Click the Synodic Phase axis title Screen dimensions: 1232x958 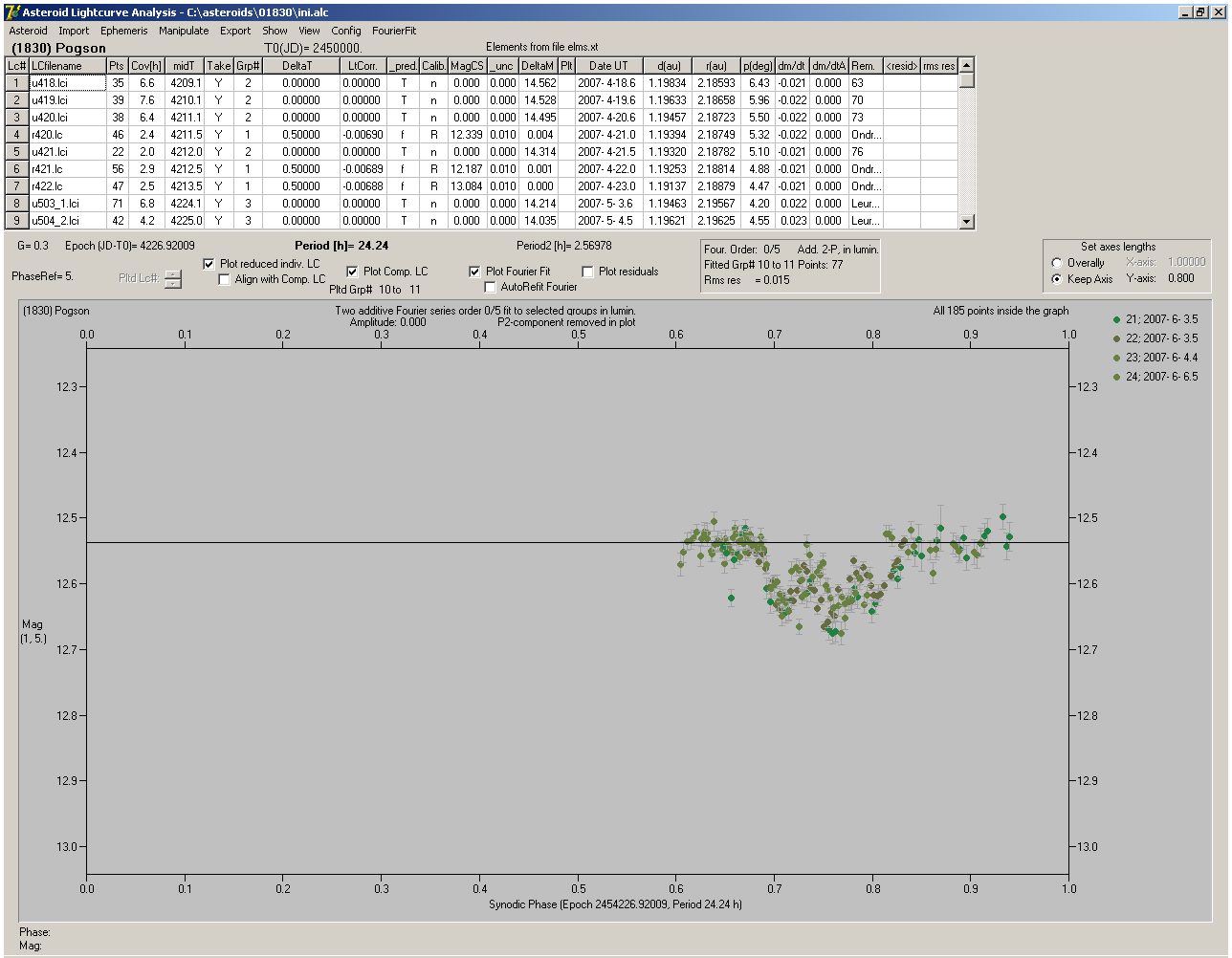pyautogui.click(x=615, y=904)
